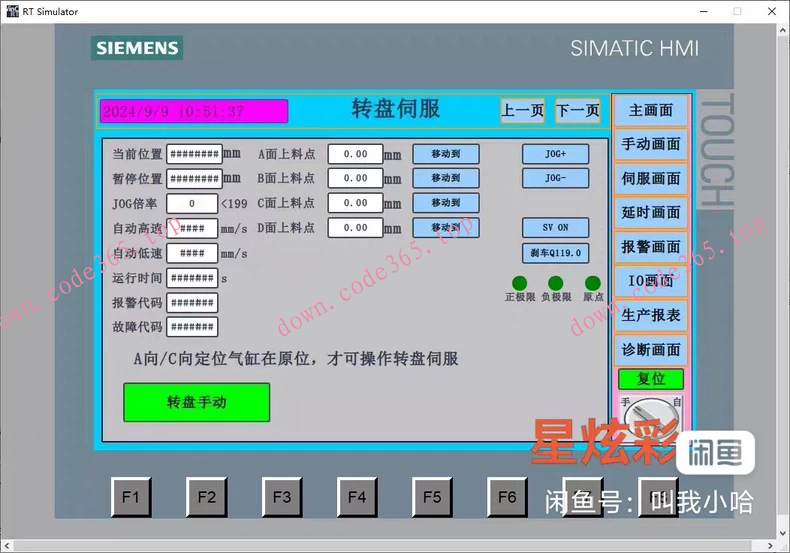Viewport: 790px width, 553px height.
Task: Select the B面上料点 position field
Action: [355, 178]
